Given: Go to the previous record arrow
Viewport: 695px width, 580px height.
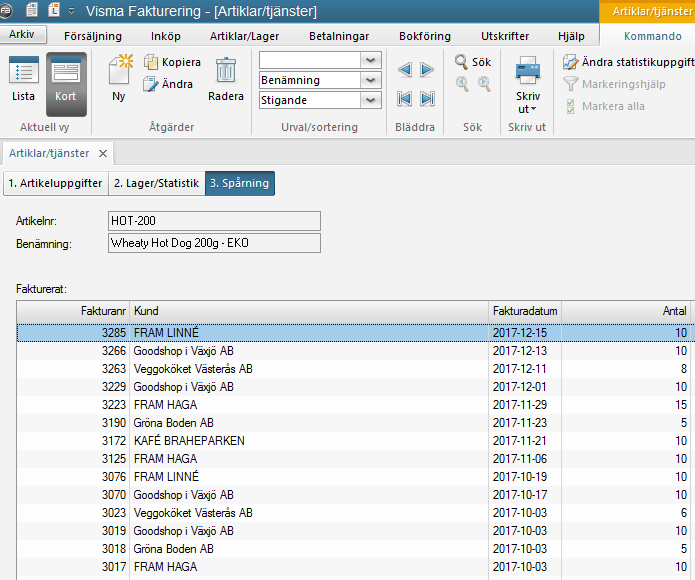Looking at the screenshot, I should [x=404, y=70].
